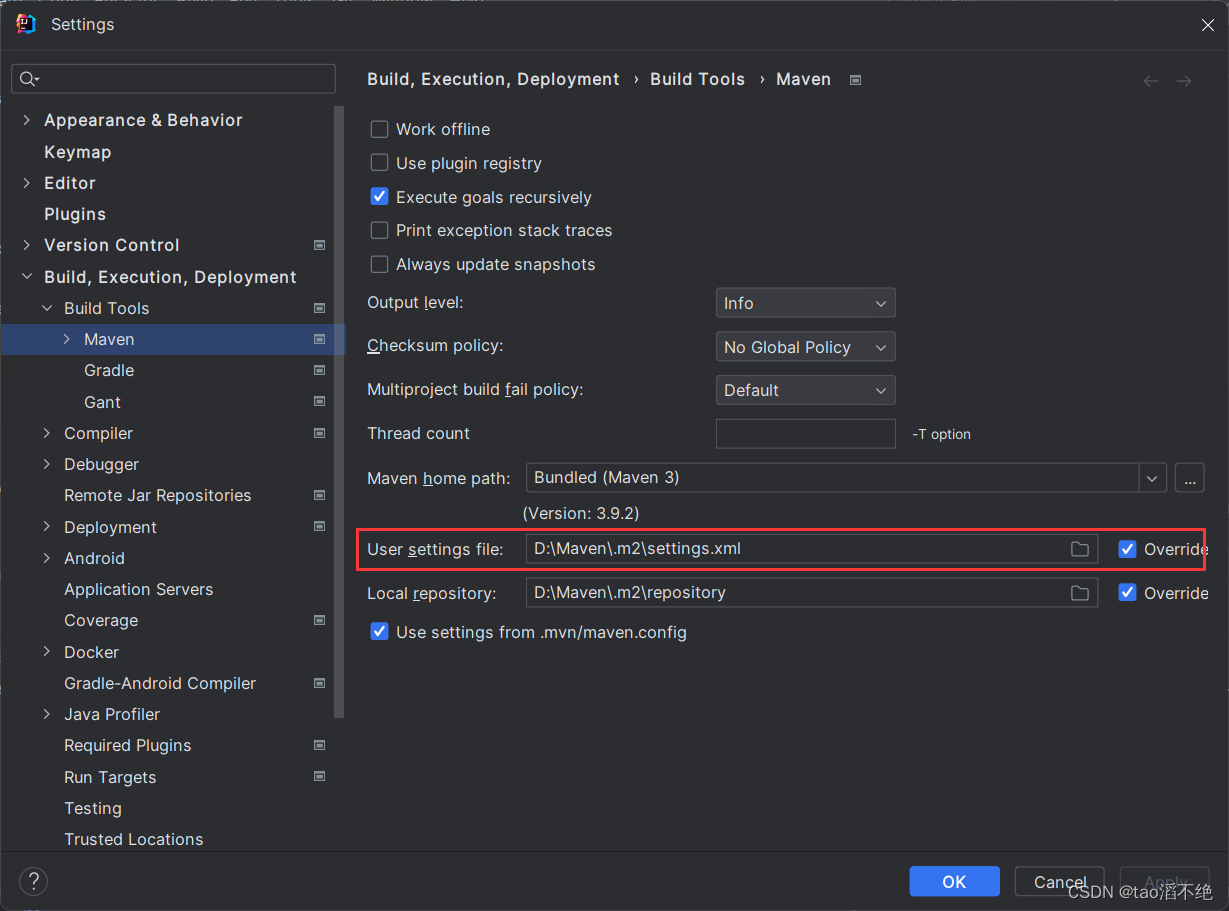Screen dimensions: 1229x911
Task: Open the Checksum policy dropdown
Action: point(805,347)
